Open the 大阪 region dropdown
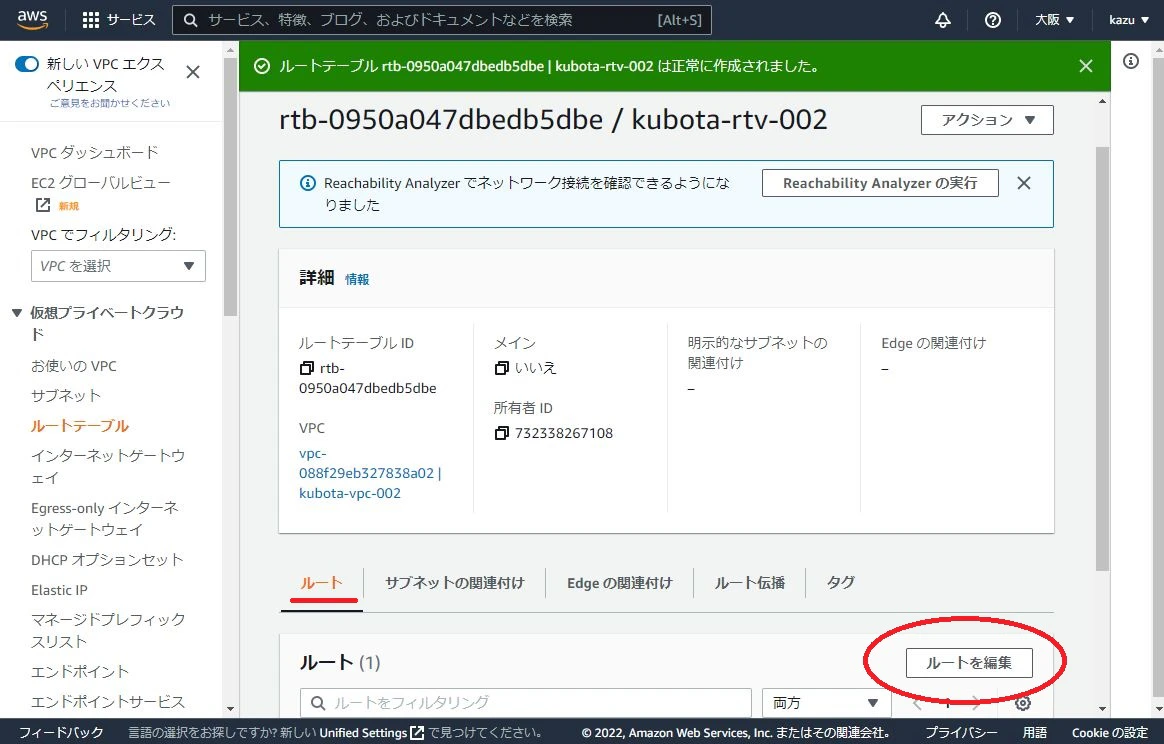The height and width of the screenshot is (744, 1164). click(1054, 20)
